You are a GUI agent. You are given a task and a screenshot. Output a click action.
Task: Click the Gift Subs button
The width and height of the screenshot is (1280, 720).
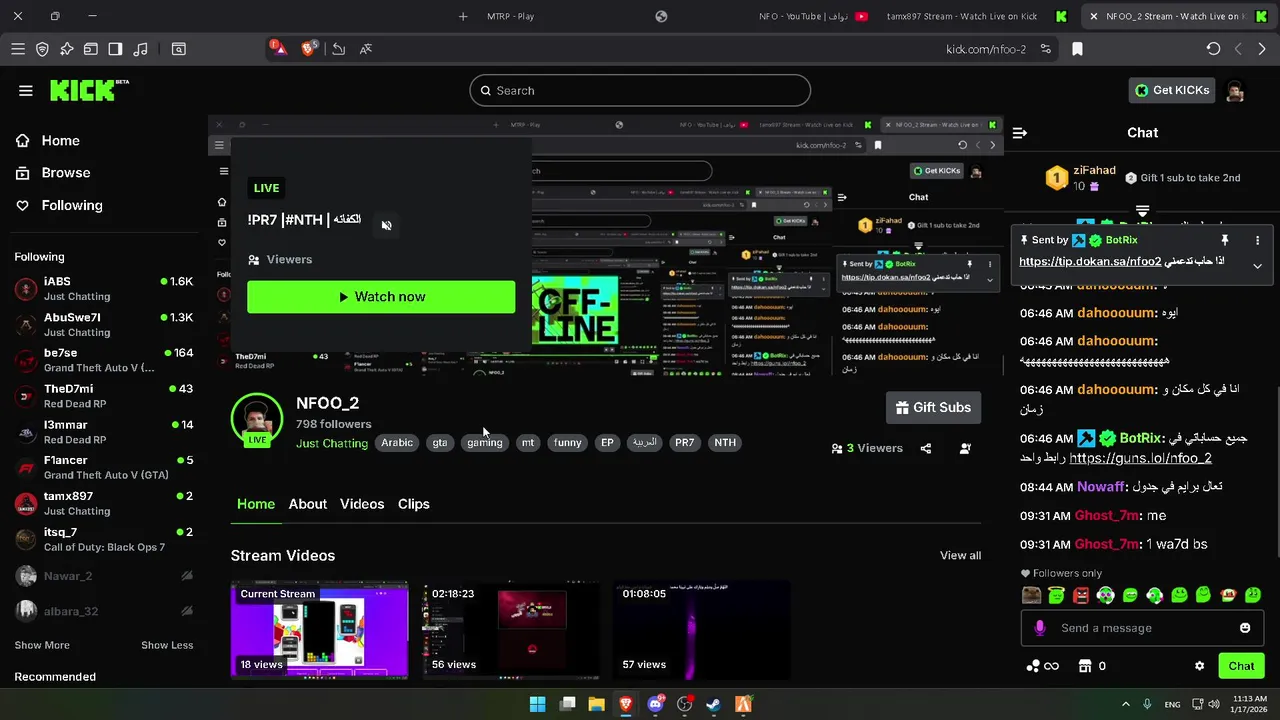click(933, 407)
